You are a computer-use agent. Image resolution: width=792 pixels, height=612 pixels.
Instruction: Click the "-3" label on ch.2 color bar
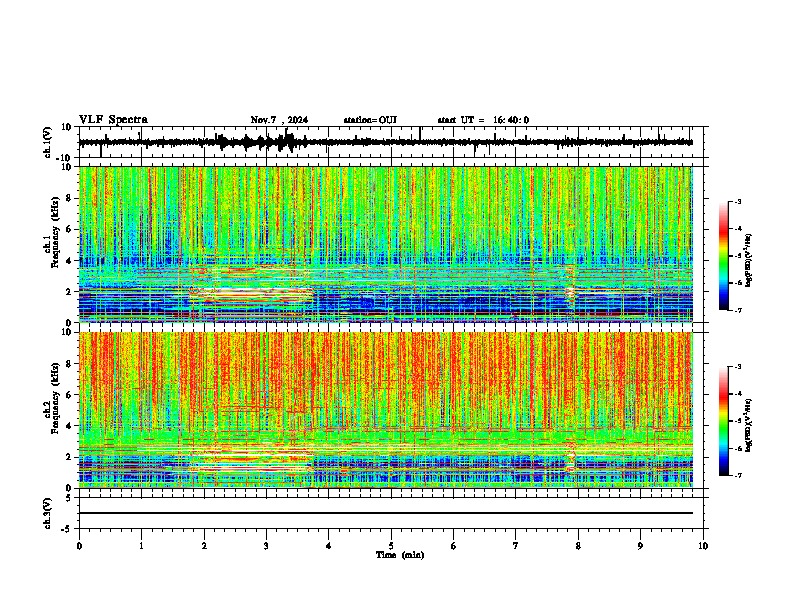tap(738, 367)
